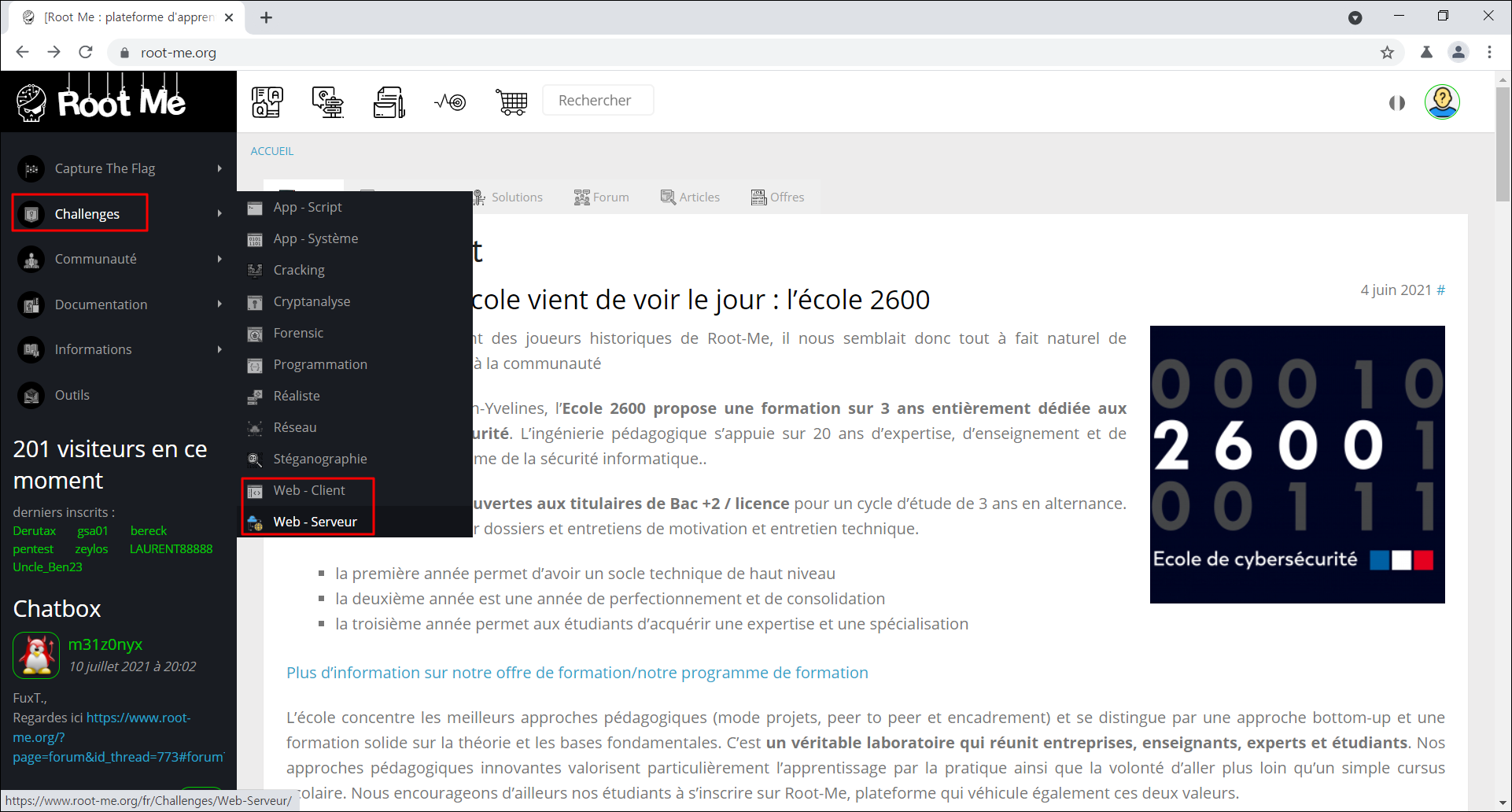The height and width of the screenshot is (812, 1512).
Task: Open the Chrome tab search dropdown
Action: click(1355, 17)
